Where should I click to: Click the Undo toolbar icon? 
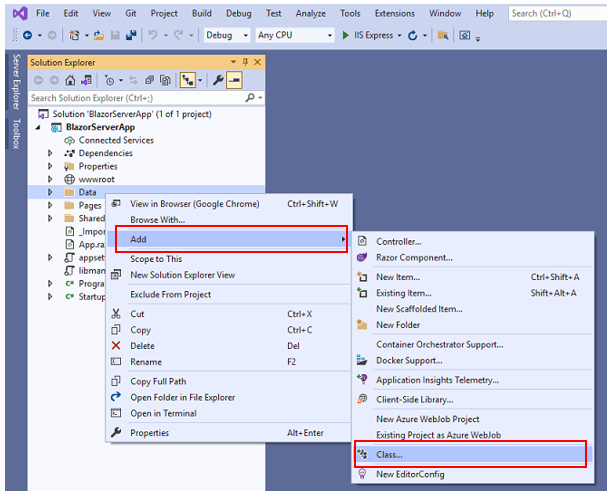coord(153,36)
